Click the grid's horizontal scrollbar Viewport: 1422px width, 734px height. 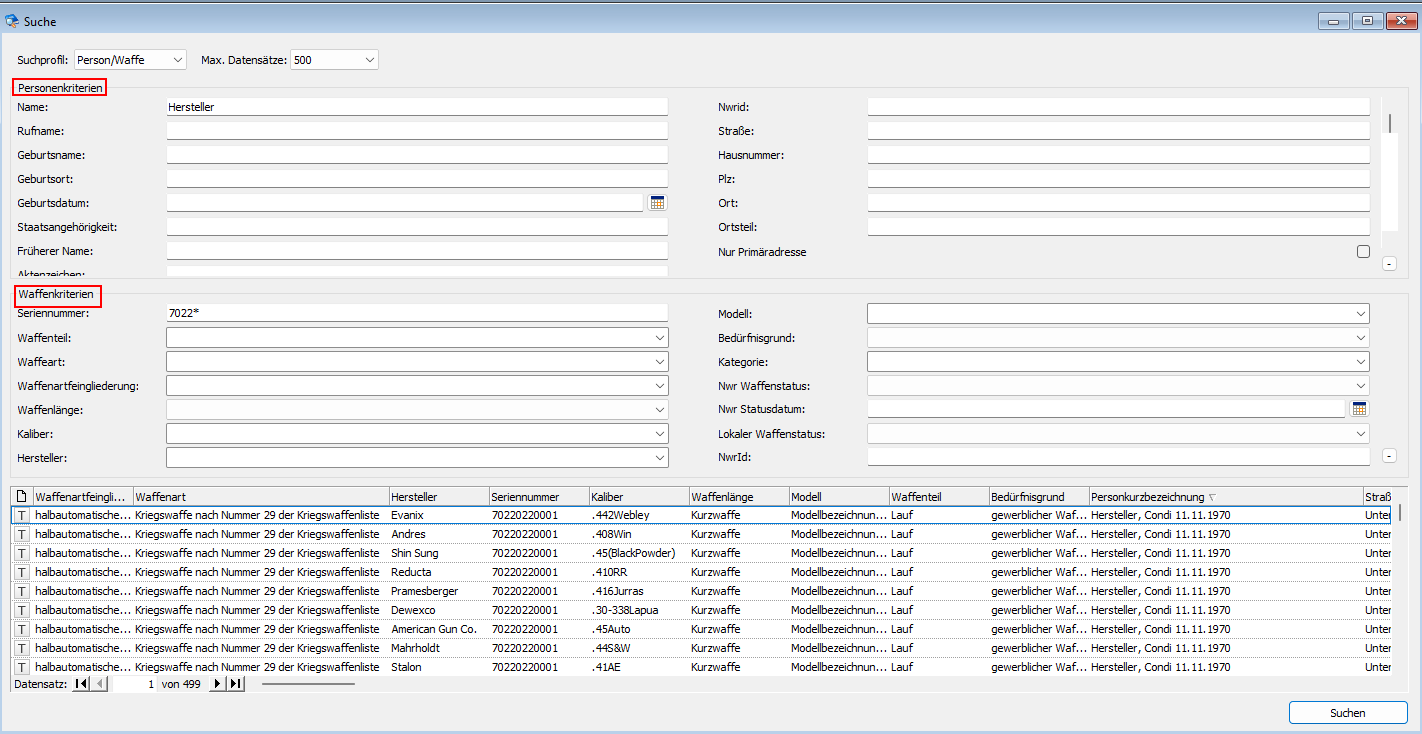coord(308,684)
